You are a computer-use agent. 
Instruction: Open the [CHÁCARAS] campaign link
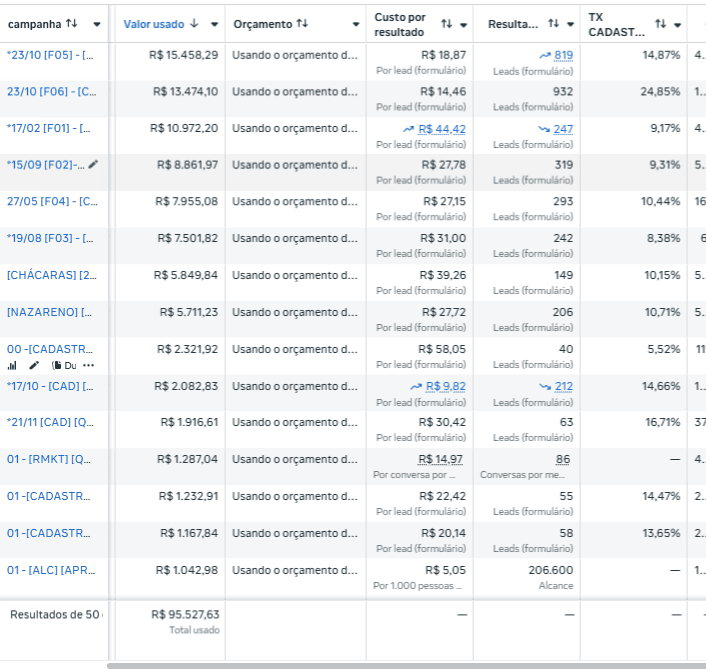coord(52,275)
